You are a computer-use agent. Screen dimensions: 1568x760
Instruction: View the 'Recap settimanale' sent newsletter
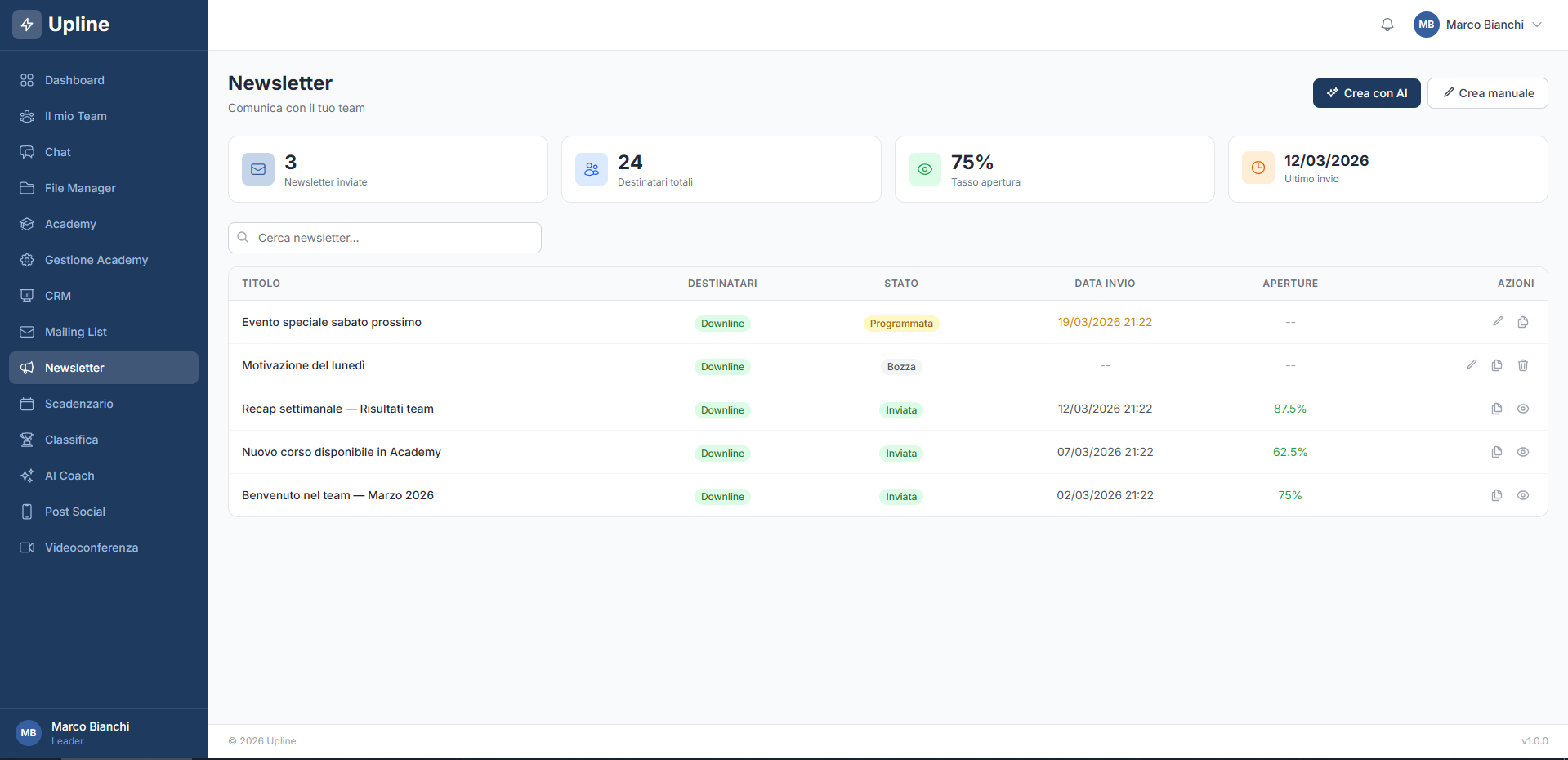1522,409
